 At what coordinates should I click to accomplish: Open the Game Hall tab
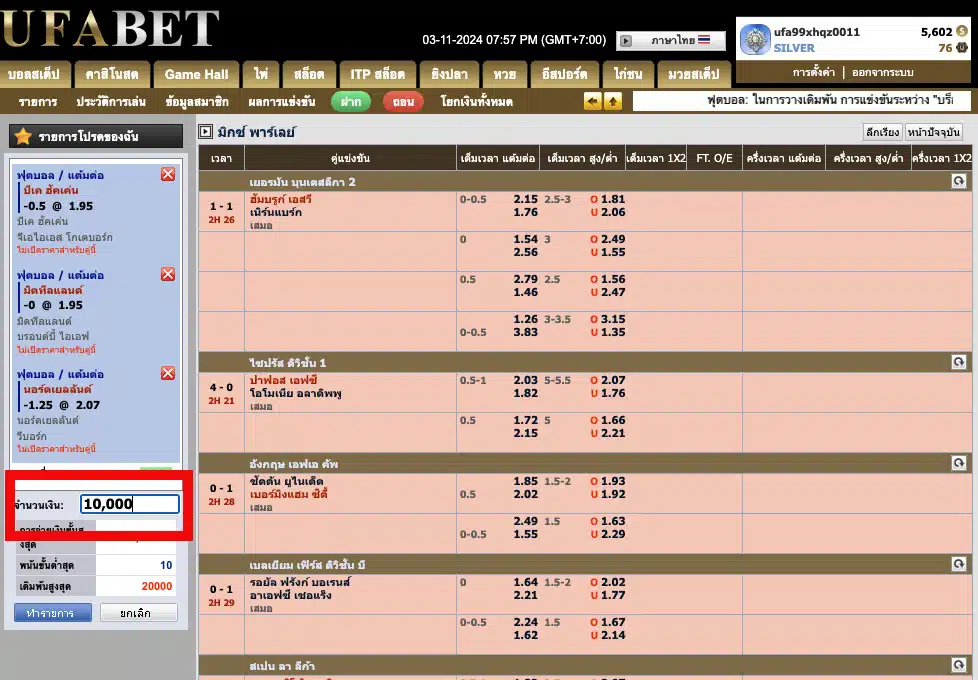click(196, 74)
